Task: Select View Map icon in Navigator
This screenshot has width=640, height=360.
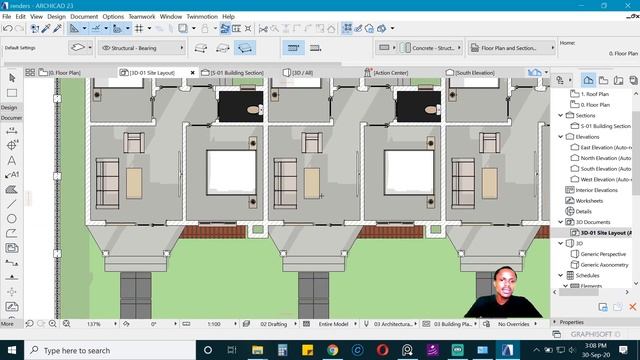Action: [x=604, y=80]
